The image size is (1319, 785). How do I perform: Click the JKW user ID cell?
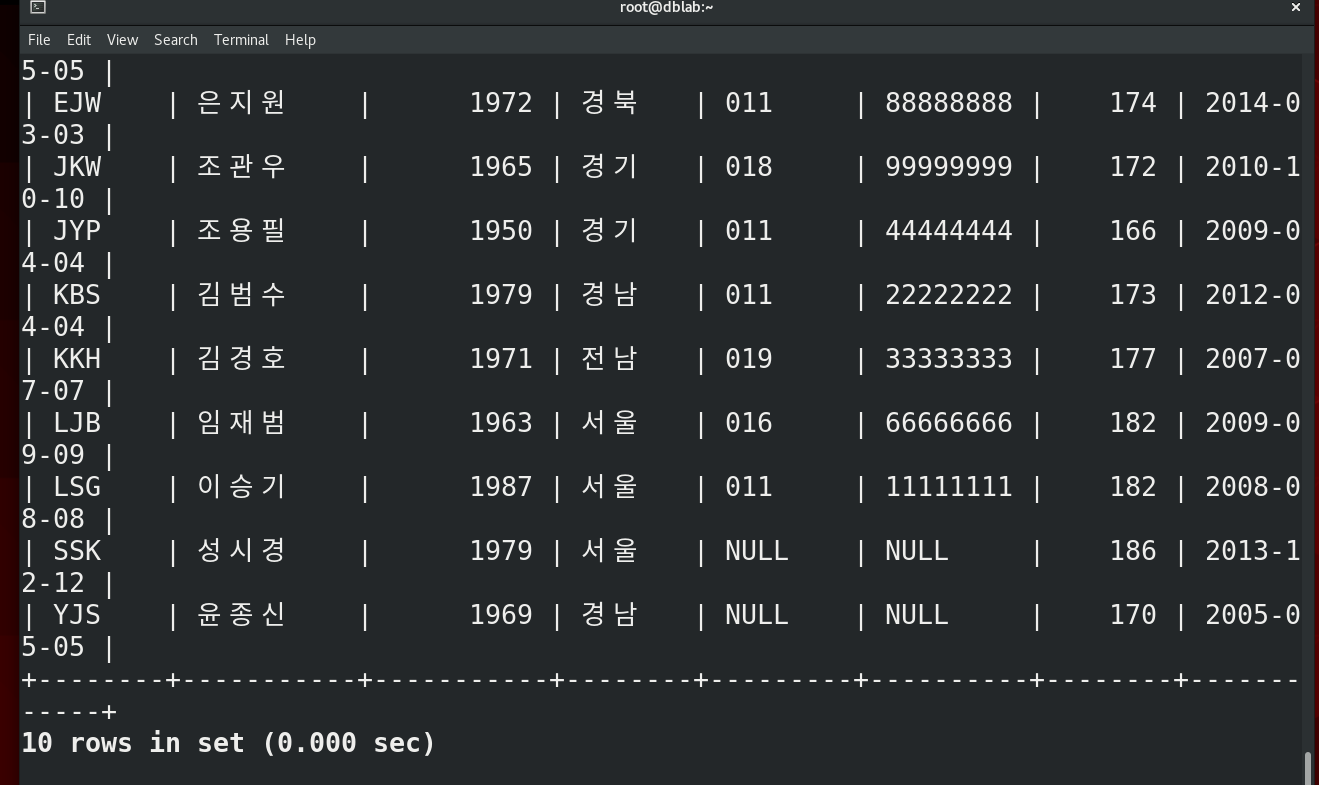tap(77, 167)
